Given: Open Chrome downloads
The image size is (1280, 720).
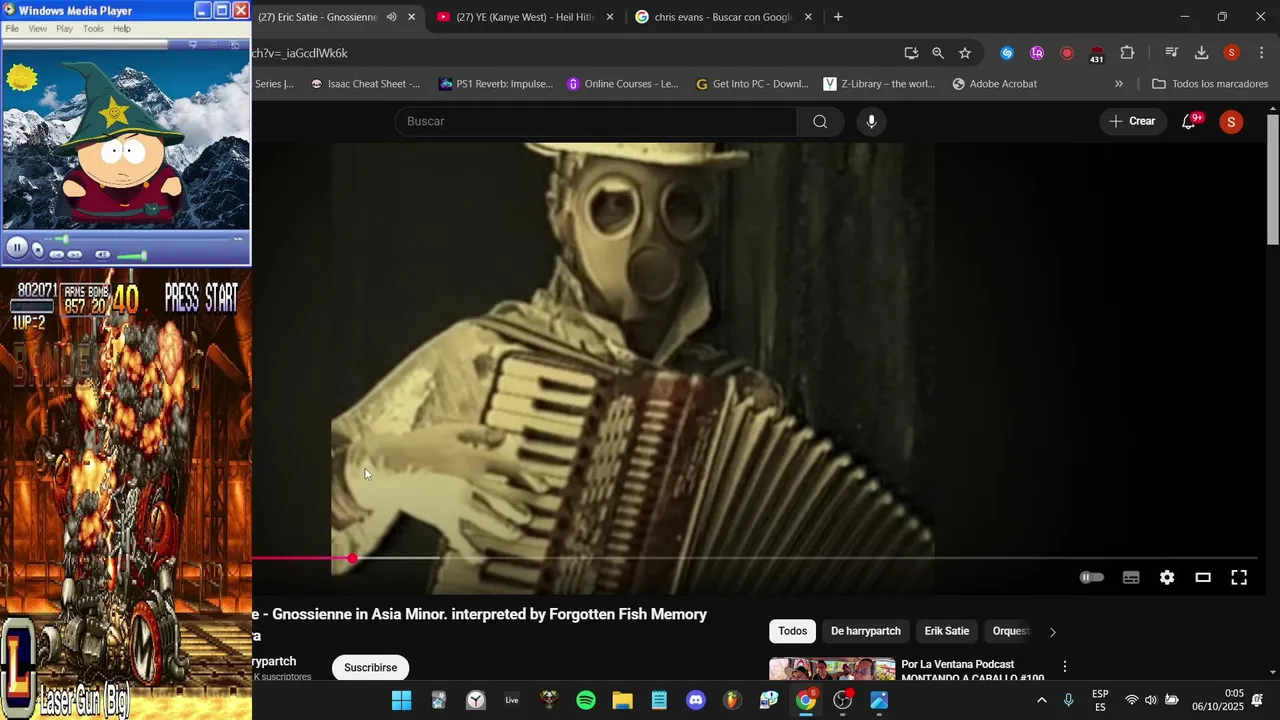Looking at the screenshot, I should tap(1202, 53).
